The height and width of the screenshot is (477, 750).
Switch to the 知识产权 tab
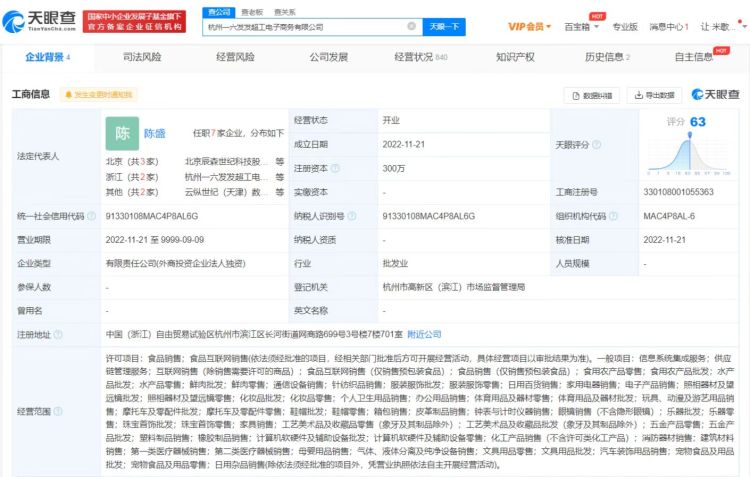tap(515, 57)
